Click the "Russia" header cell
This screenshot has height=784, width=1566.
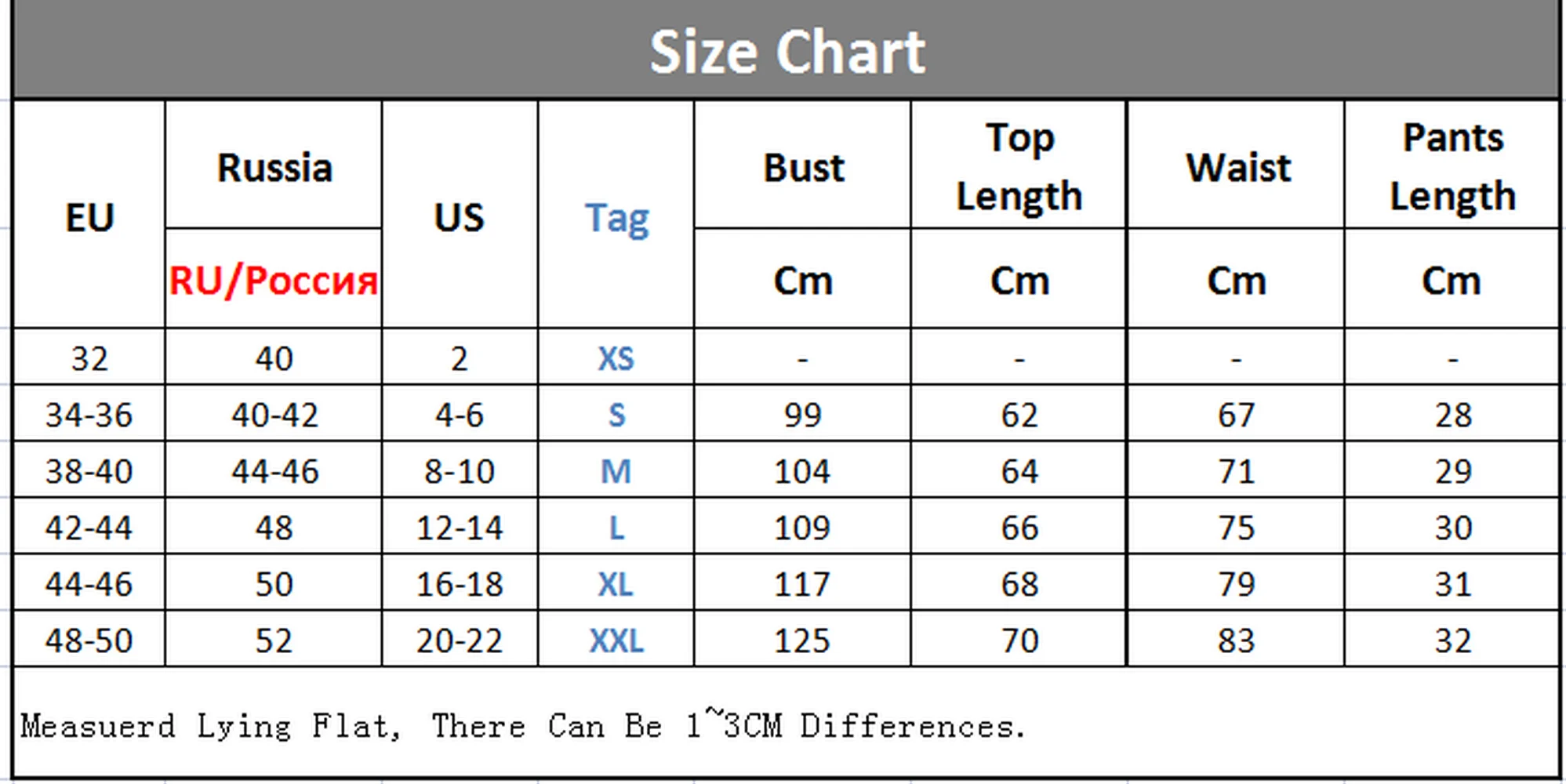pyautogui.click(x=274, y=167)
